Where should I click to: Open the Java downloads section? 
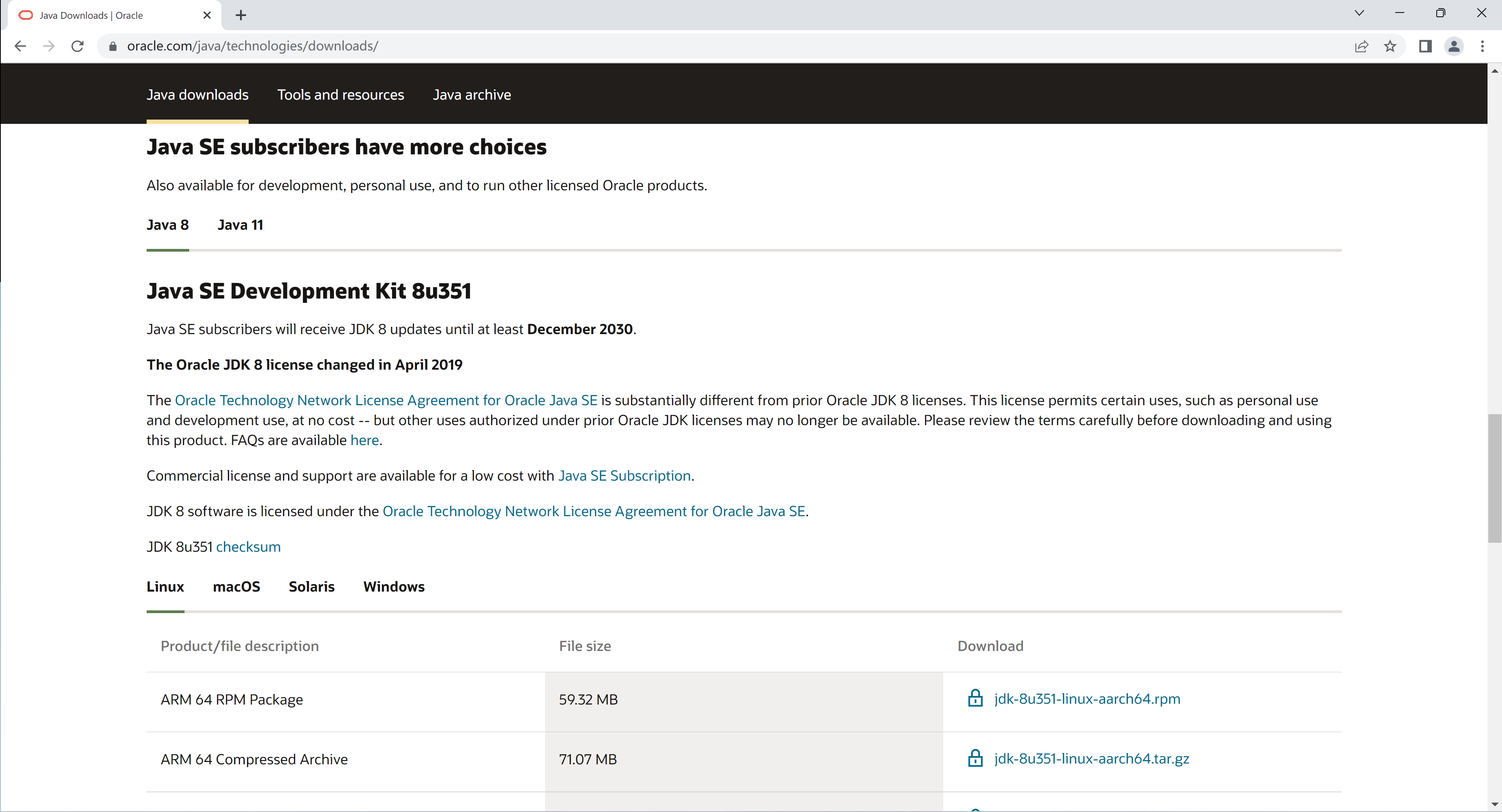coord(197,94)
